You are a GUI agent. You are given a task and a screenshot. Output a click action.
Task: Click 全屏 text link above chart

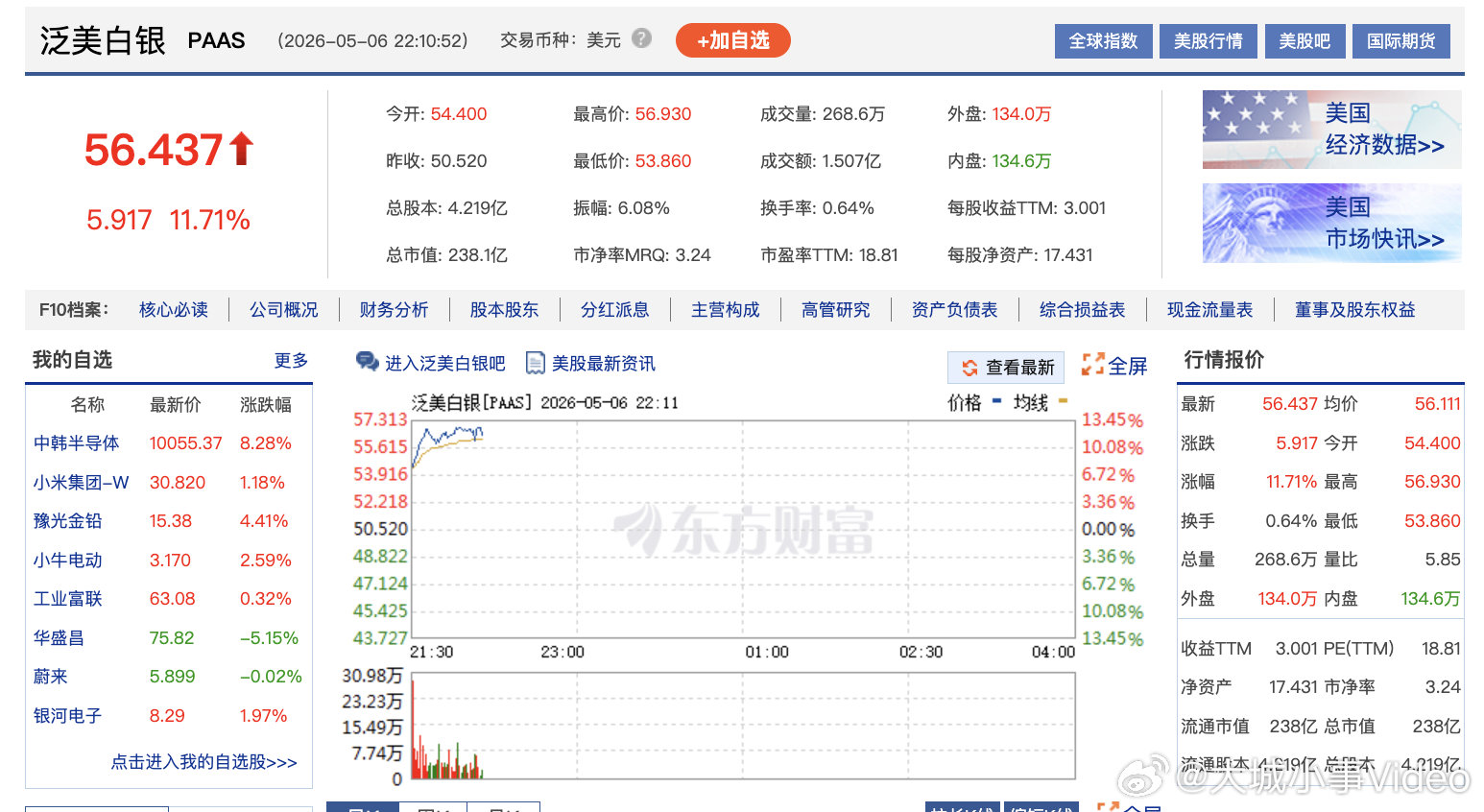pyautogui.click(x=1128, y=366)
